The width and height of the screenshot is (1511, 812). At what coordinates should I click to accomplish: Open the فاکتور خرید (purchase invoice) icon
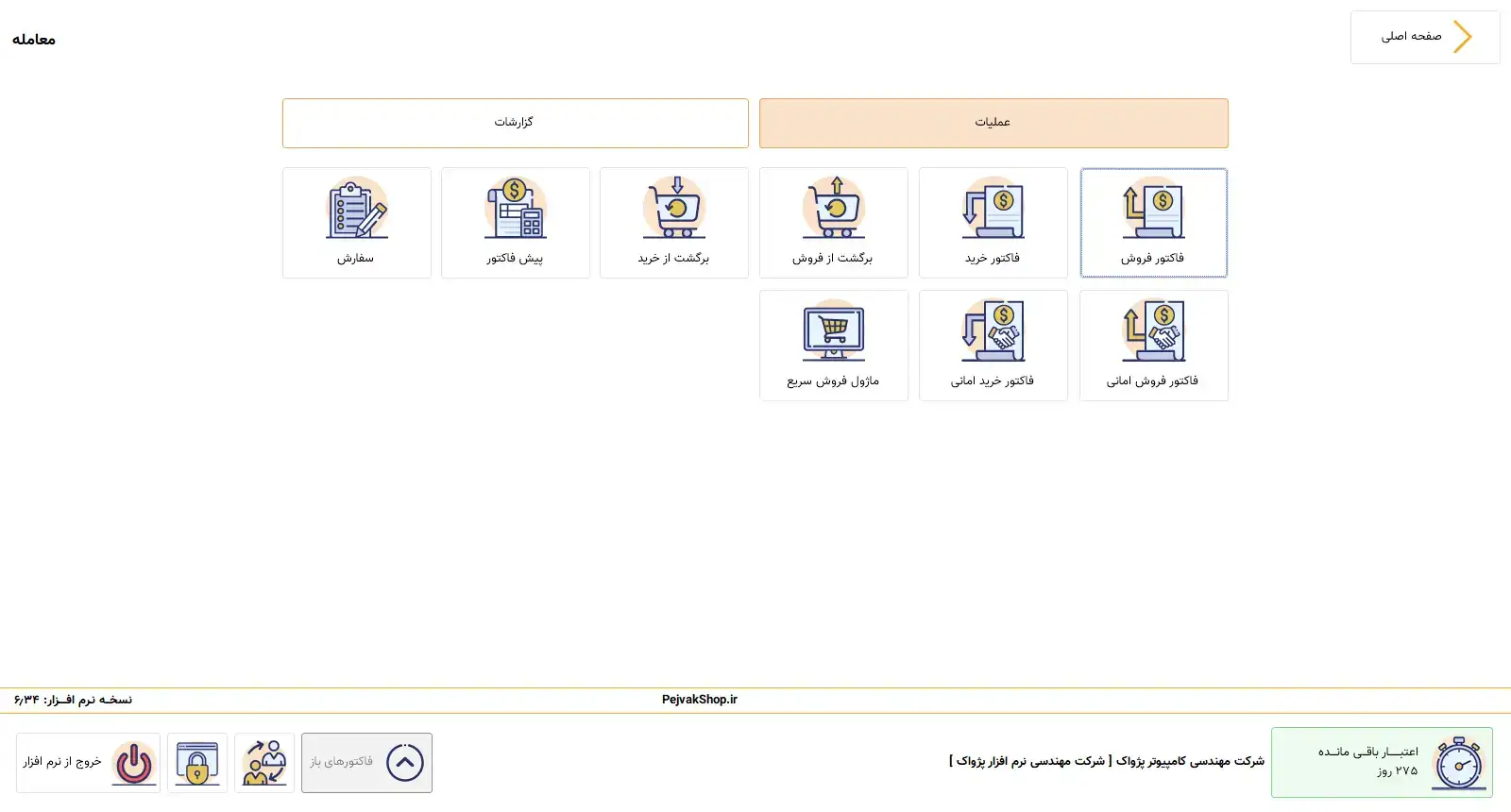click(x=993, y=210)
